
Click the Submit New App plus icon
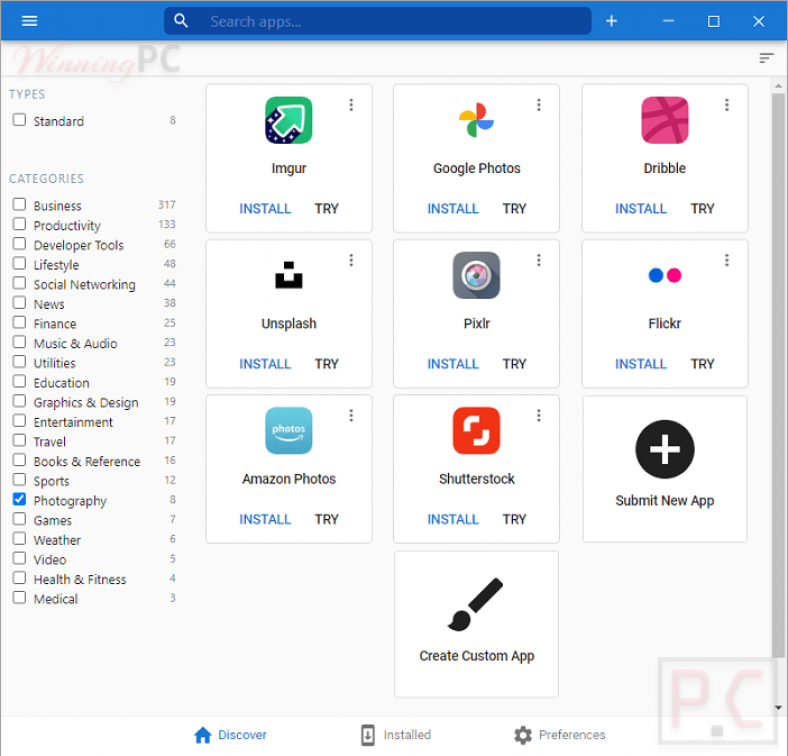[664, 449]
